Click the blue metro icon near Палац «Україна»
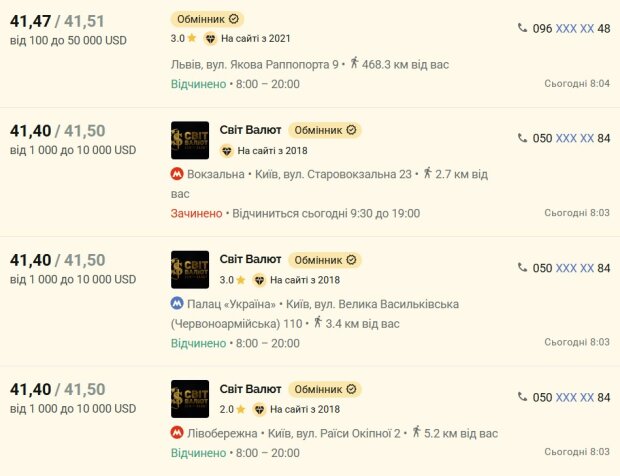Image resolution: width=620 pixels, height=476 pixels. [177, 303]
